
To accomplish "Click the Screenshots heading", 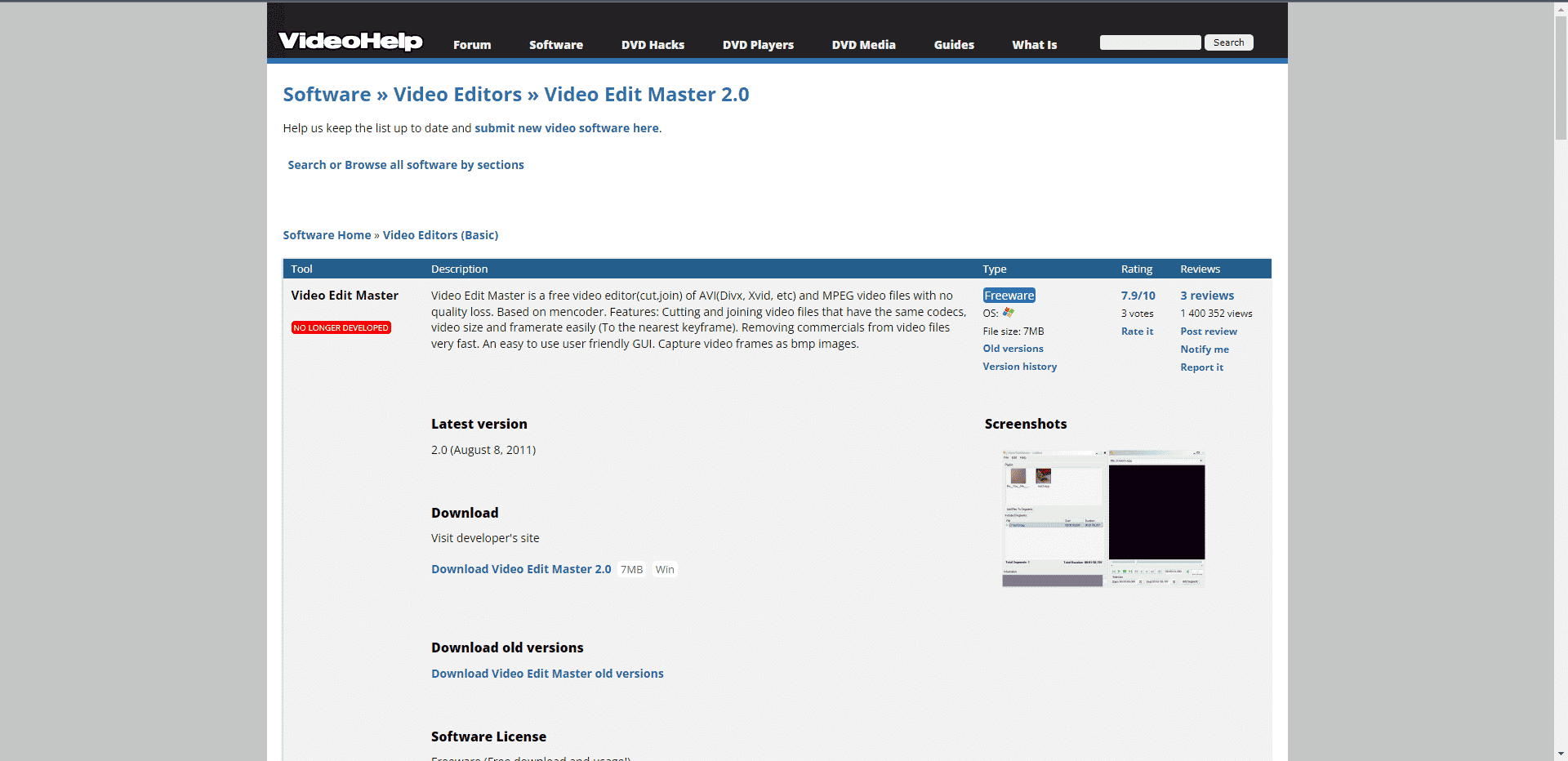I will [1026, 424].
